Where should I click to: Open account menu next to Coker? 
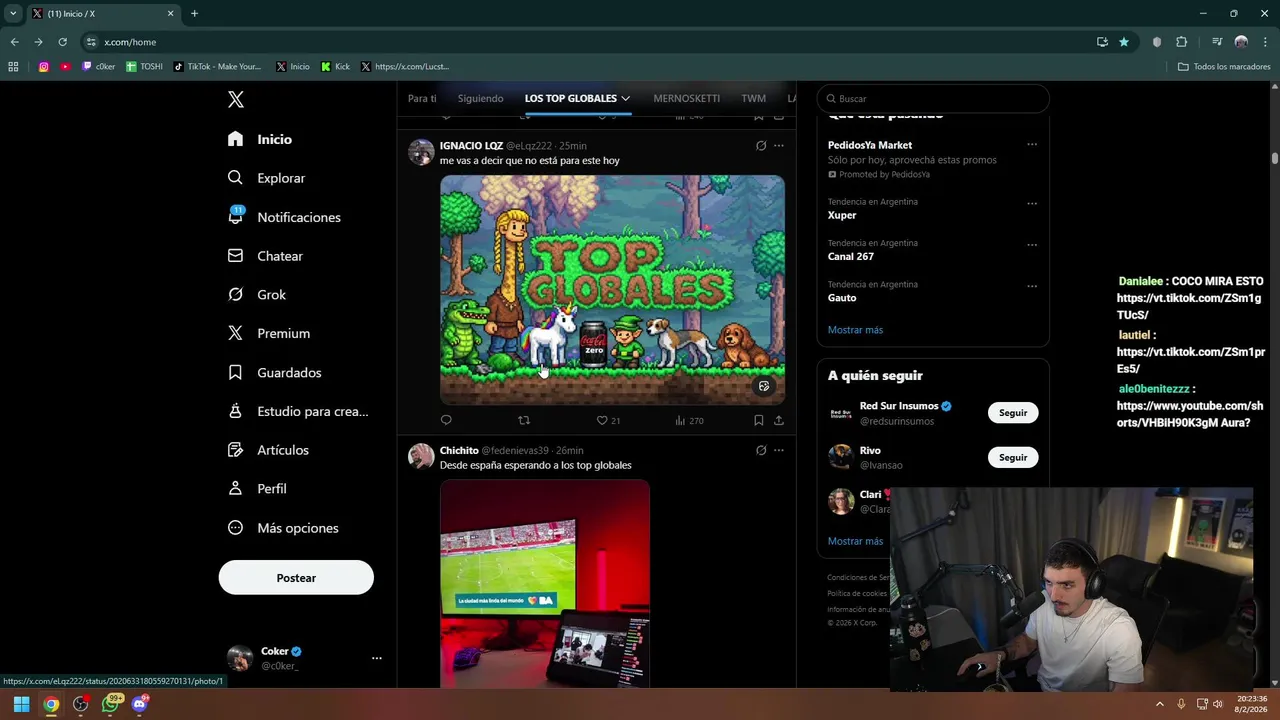click(x=377, y=658)
